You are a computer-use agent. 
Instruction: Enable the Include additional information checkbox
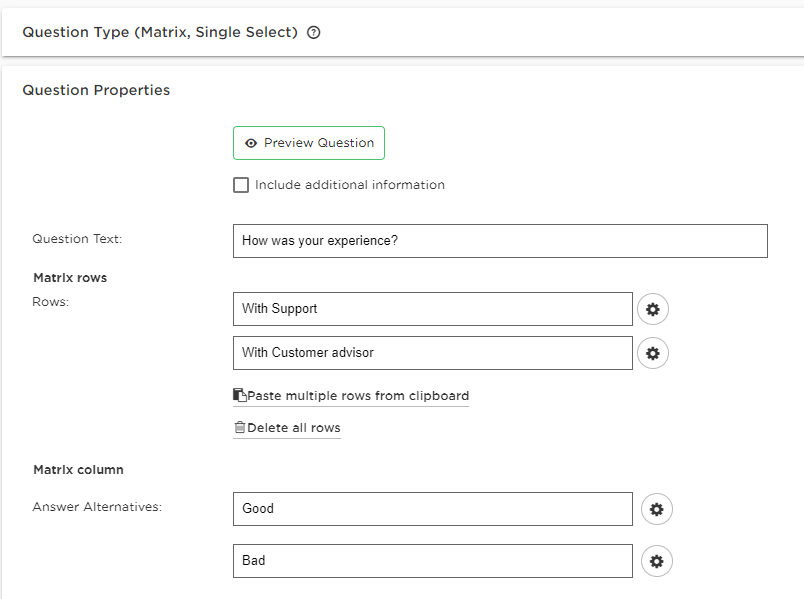tap(241, 185)
